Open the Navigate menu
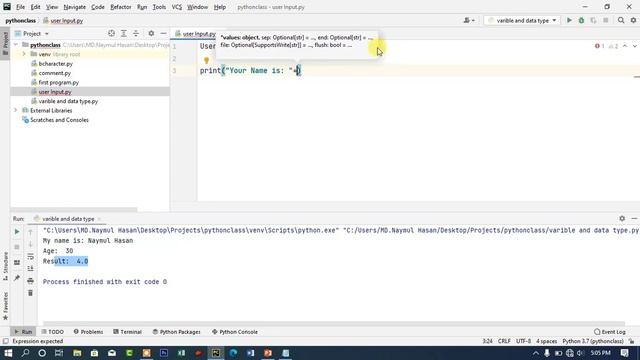This screenshot has width=640, height=360. pos(75,7)
